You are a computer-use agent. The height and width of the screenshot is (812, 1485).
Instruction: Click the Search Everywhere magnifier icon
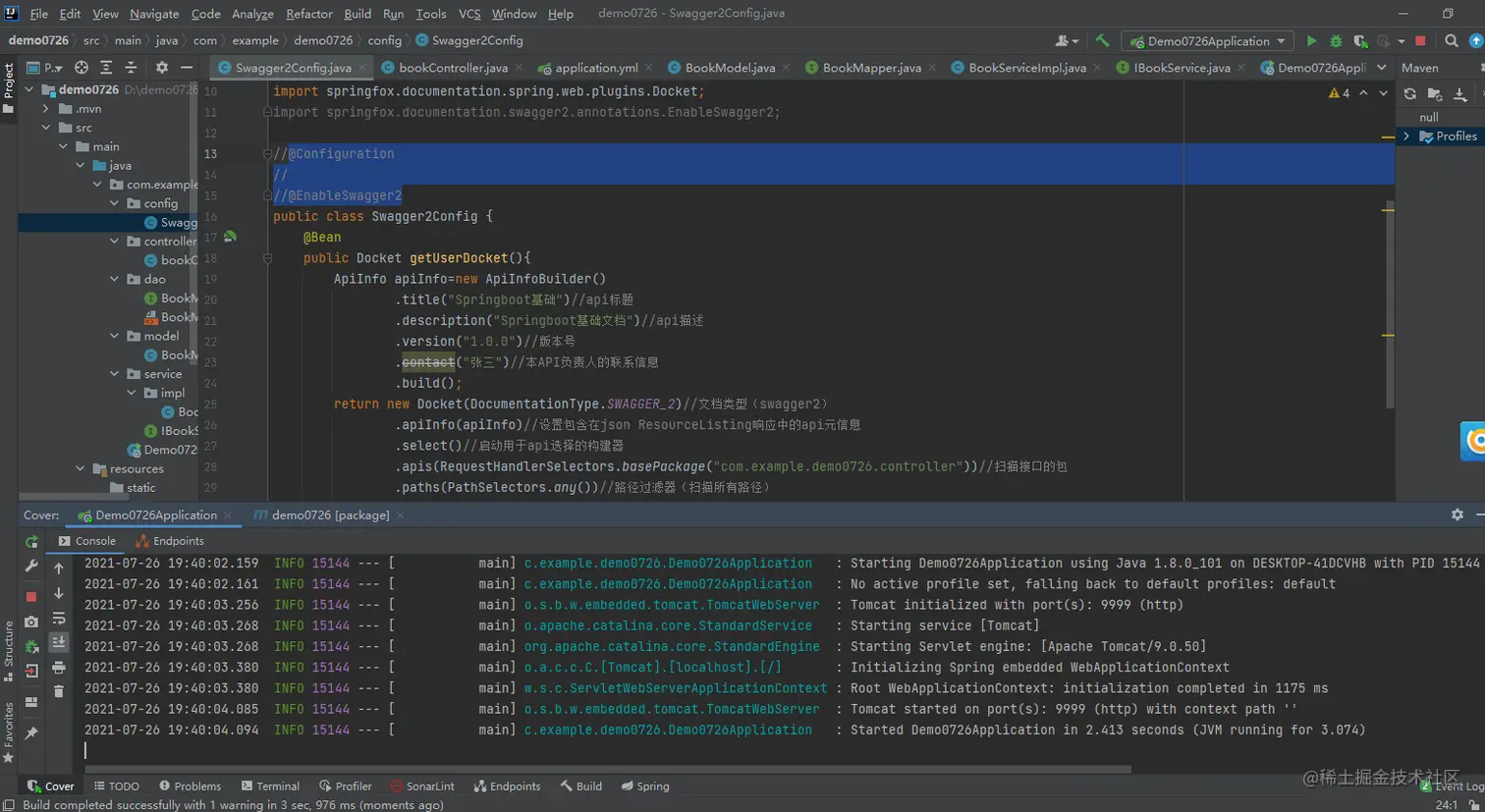[1451, 41]
